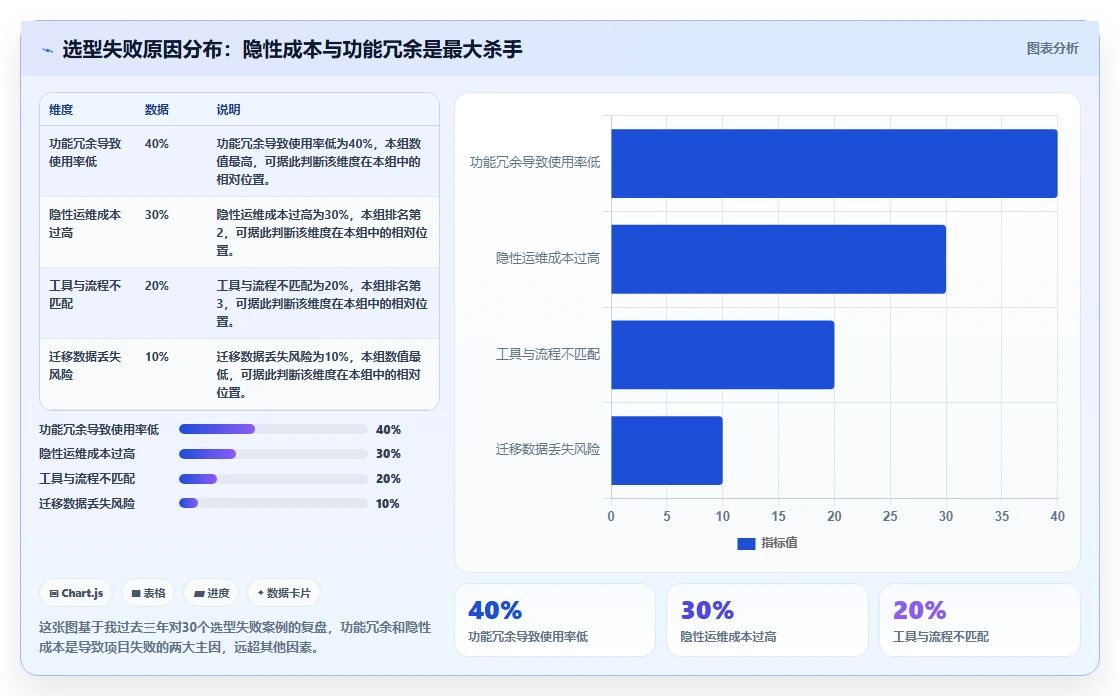Click the 迁移数据丢失风险 table cell
The width and height of the screenshot is (1120, 696).
[x=85, y=365]
